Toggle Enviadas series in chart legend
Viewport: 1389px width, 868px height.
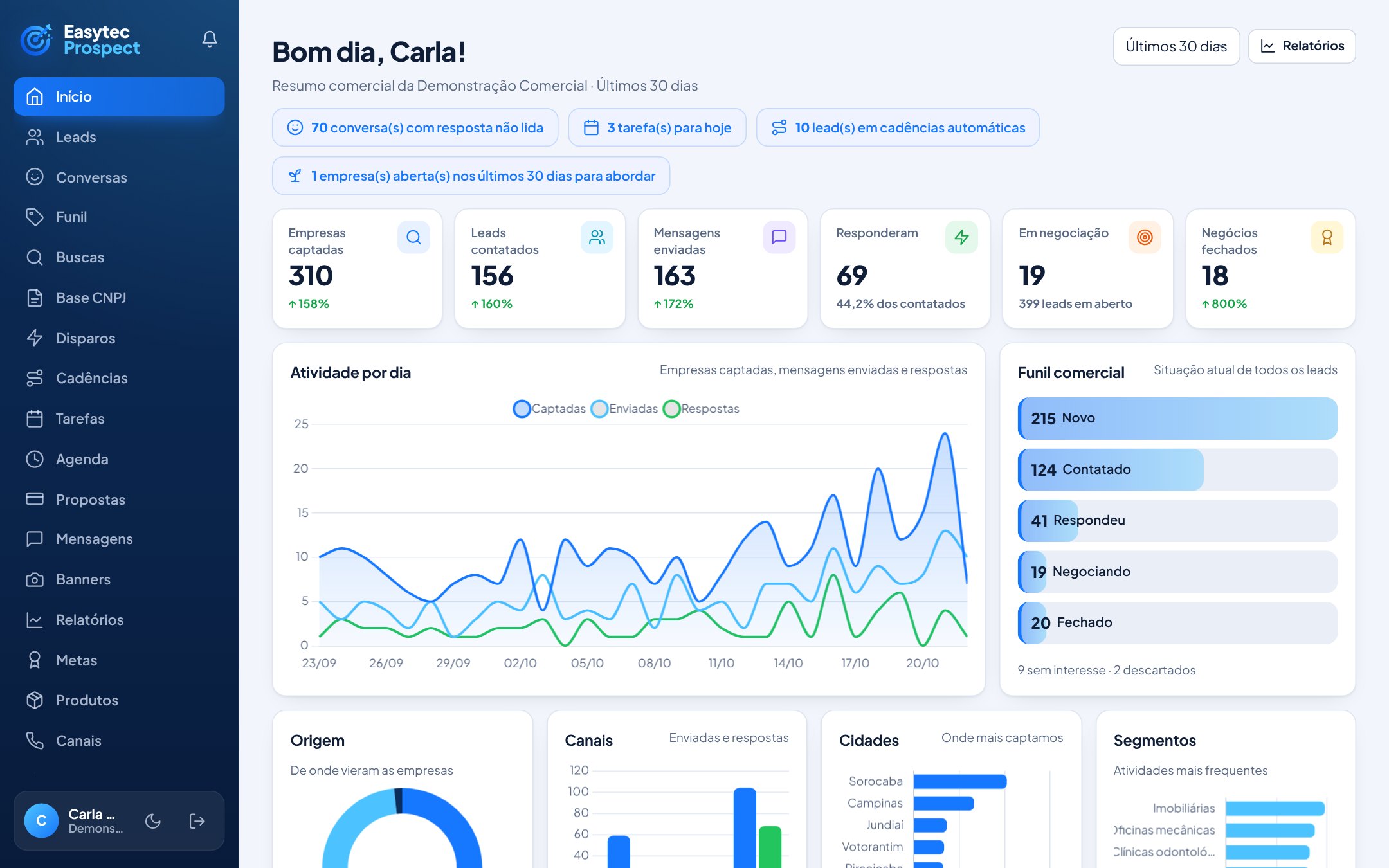point(624,409)
